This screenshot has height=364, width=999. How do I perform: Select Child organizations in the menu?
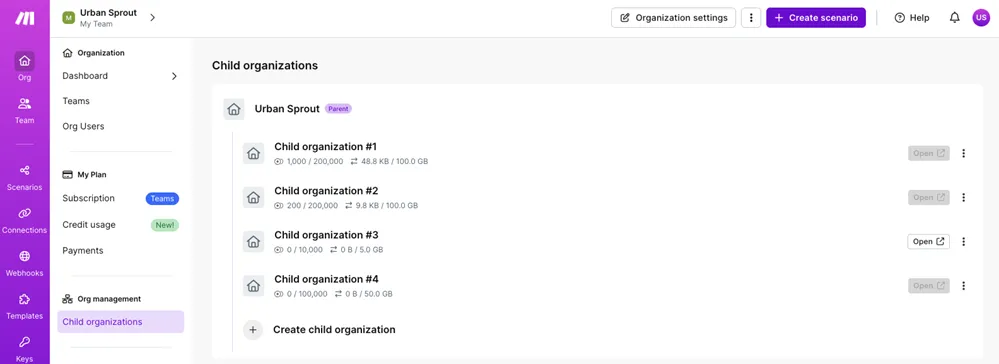click(x=120, y=322)
